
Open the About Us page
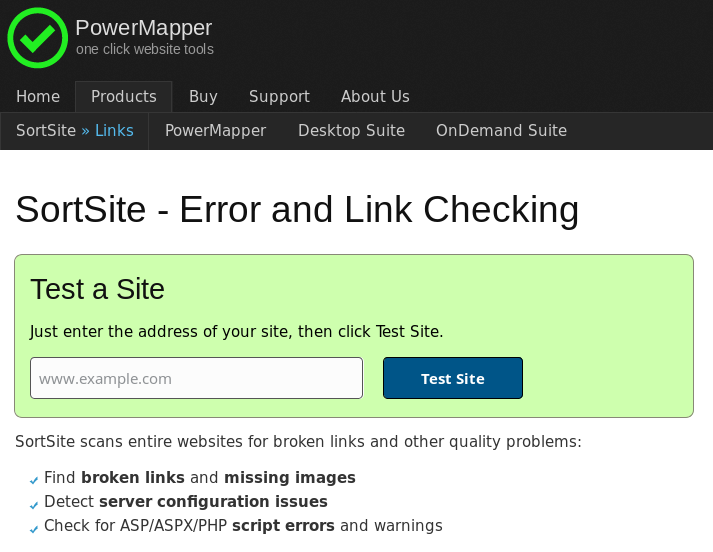[375, 96]
